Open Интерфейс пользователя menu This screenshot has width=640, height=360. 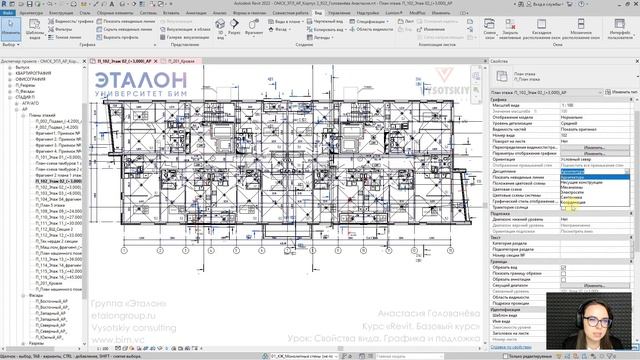[x=620, y=29]
